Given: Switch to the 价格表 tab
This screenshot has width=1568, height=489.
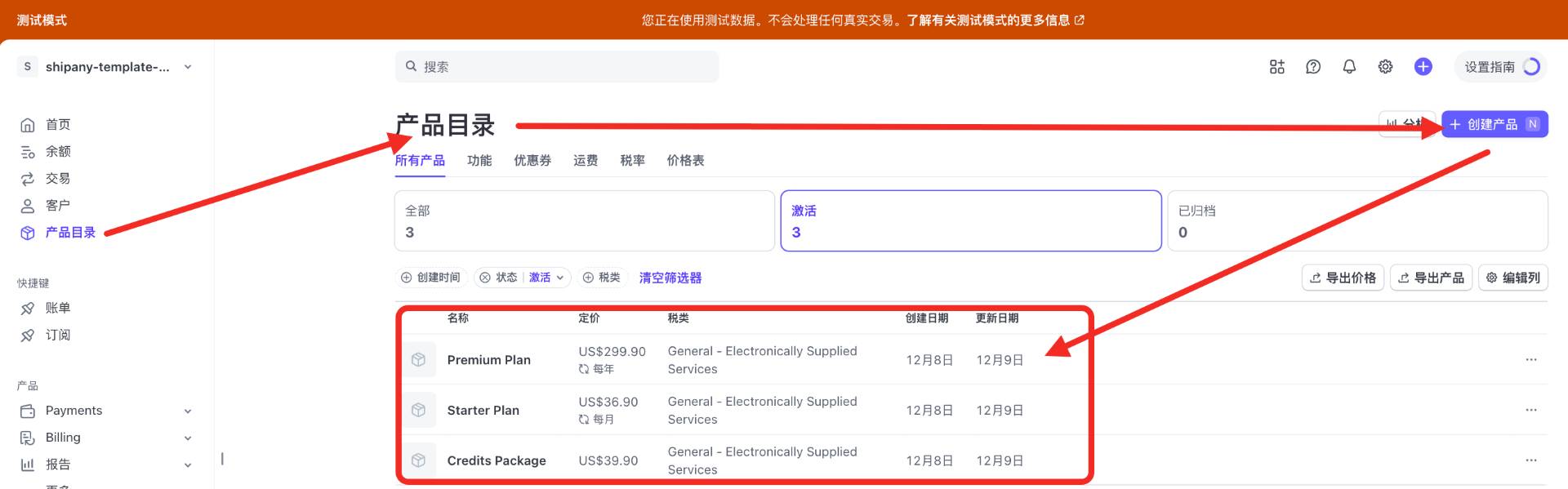Looking at the screenshot, I should tap(685, 161).
